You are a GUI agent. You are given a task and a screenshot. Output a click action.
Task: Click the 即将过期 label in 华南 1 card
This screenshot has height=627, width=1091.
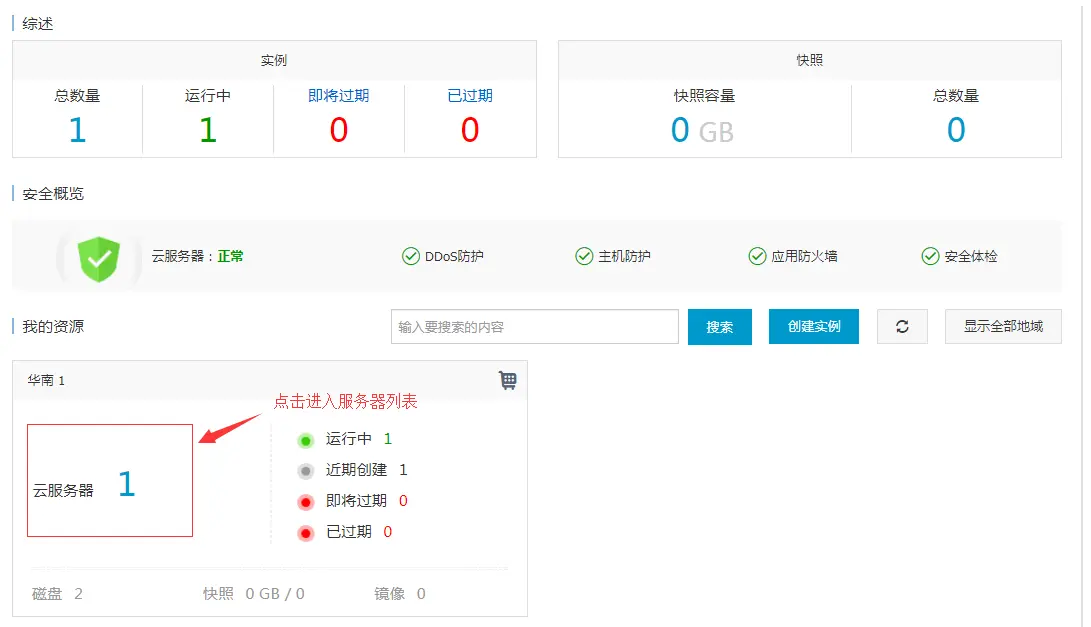[356, 500]
